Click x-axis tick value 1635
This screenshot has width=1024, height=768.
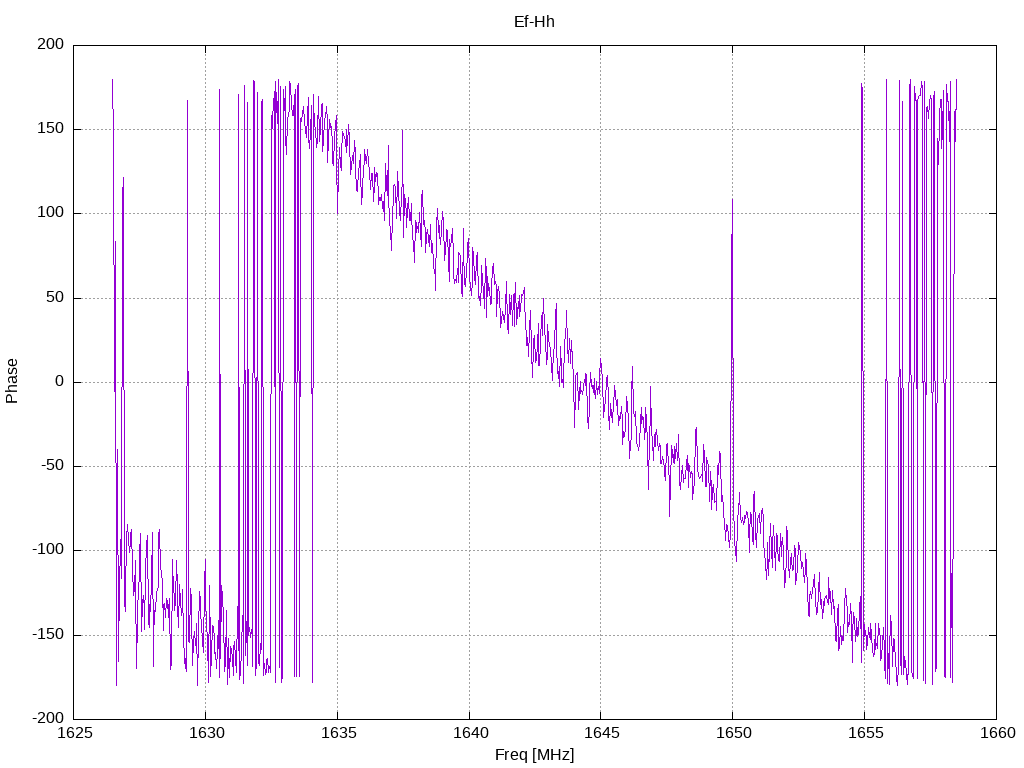338,733
